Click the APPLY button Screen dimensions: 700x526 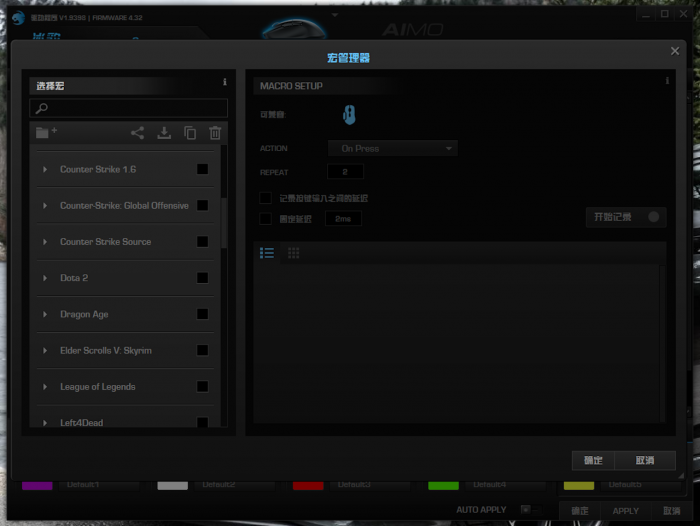pos(625,511)
